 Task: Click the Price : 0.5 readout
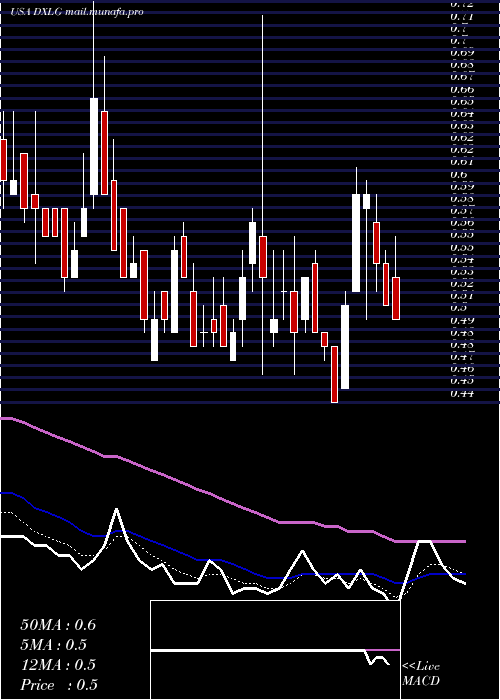click(x=58, y=685)
